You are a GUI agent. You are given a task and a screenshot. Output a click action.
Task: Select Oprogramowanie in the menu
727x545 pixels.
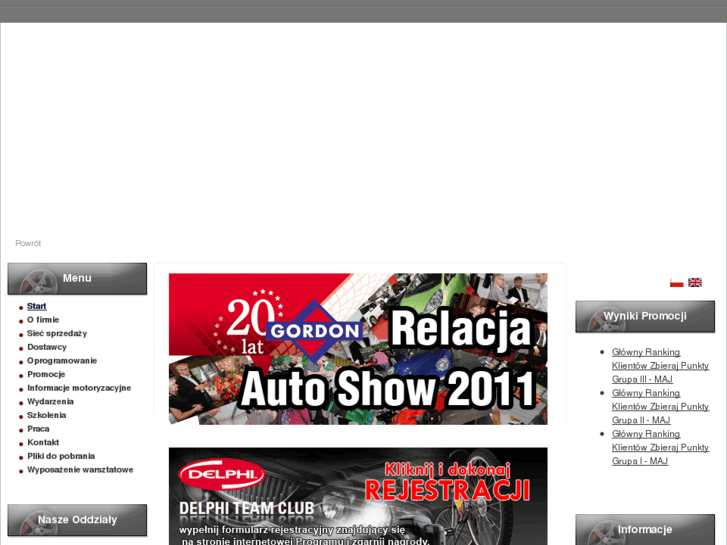[62, 360]
